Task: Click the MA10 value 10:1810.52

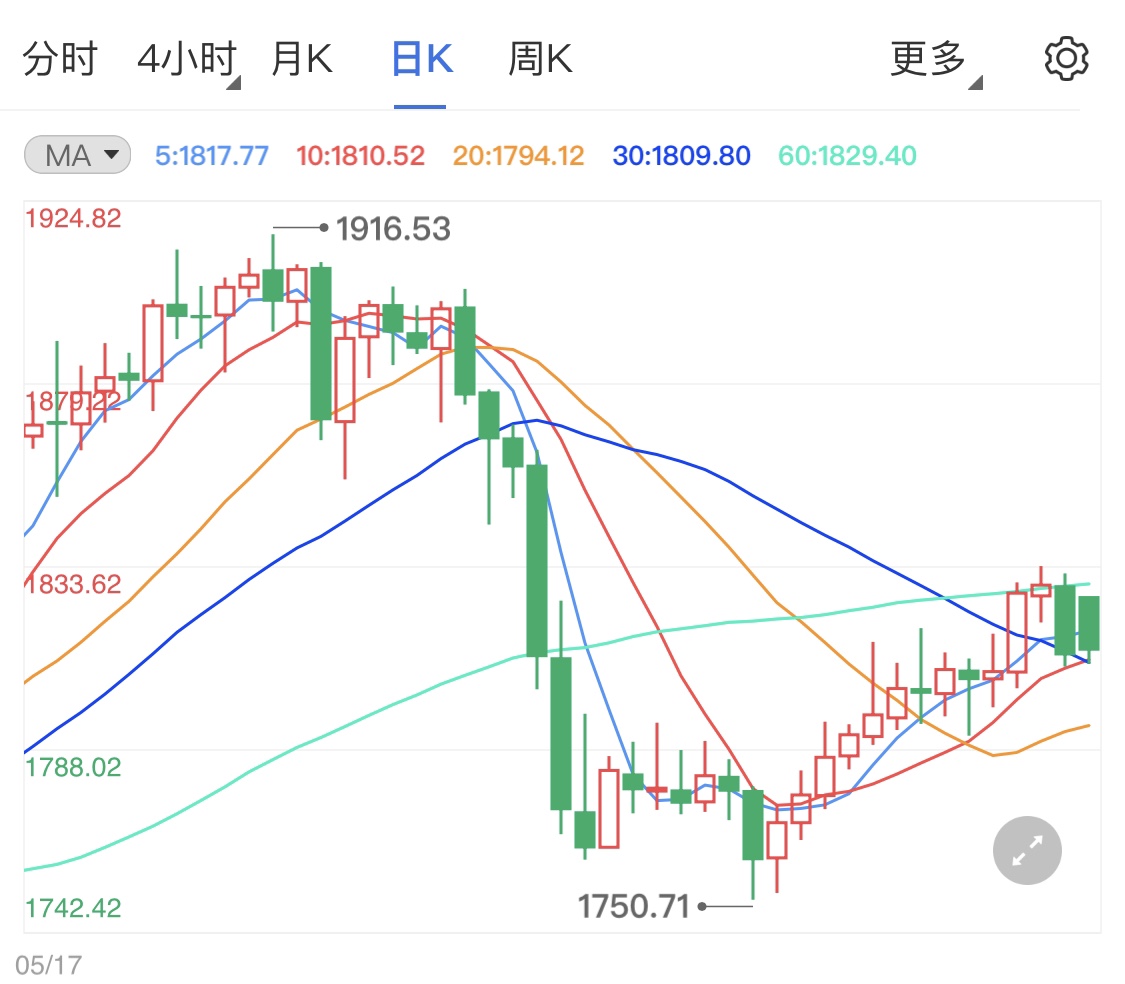Action: [361, 156]
